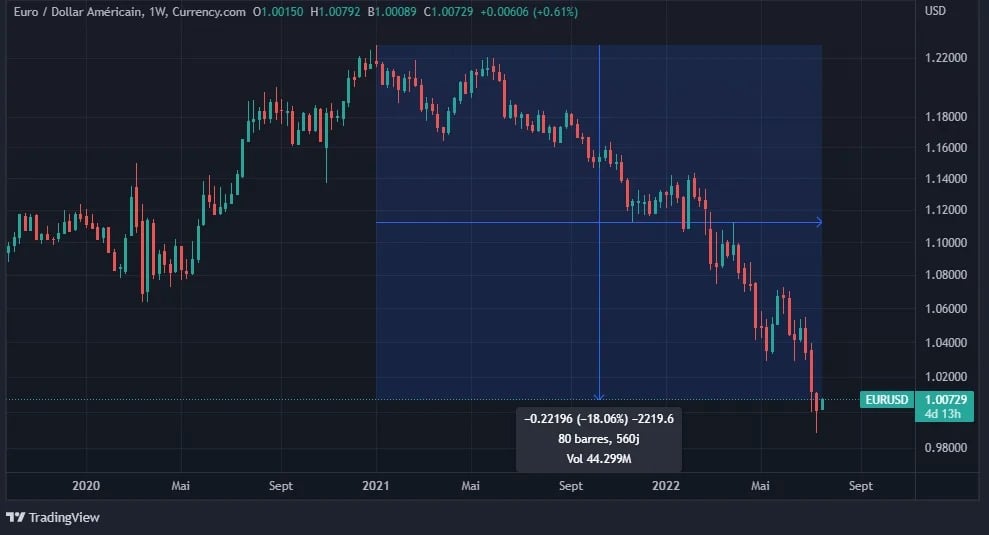Click the USD currency label
Viewport: 989px width, 535px height.
click(x=935, y=11)
